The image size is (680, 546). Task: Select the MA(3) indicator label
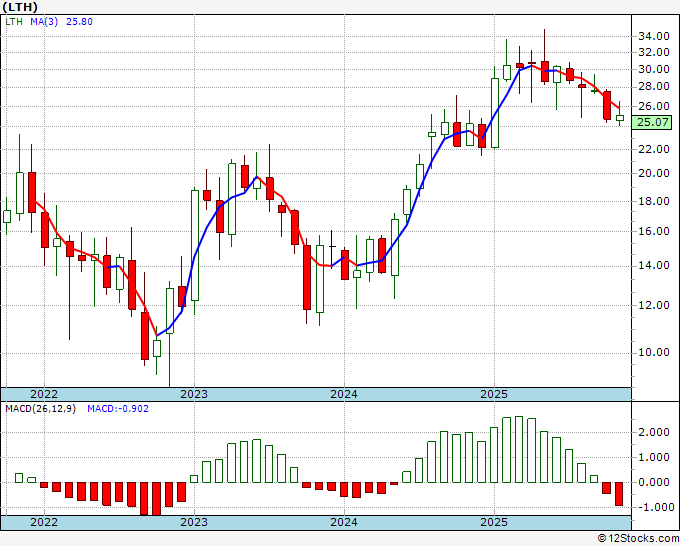pos(44,22)
